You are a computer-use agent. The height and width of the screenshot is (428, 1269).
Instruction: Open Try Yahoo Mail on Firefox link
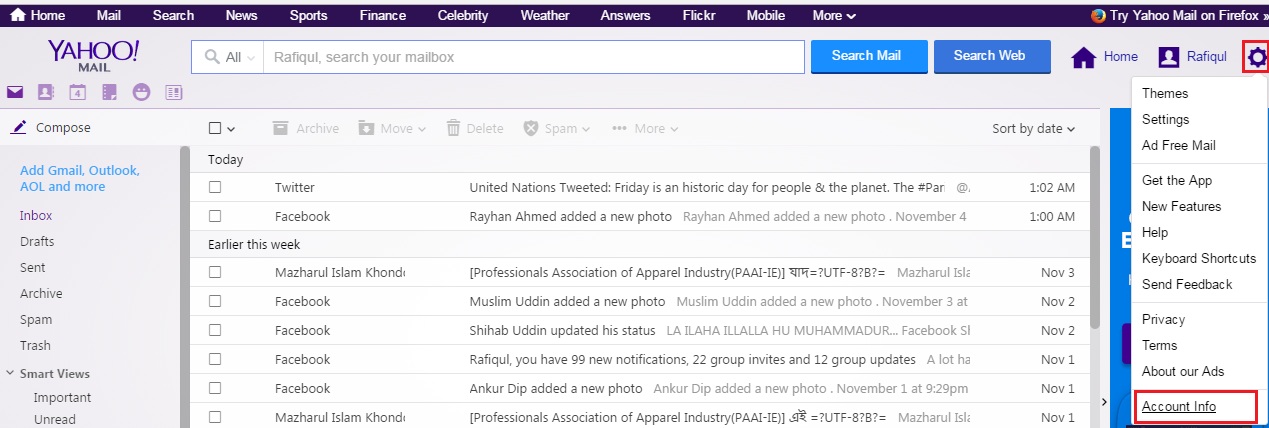coord(1185,16)
